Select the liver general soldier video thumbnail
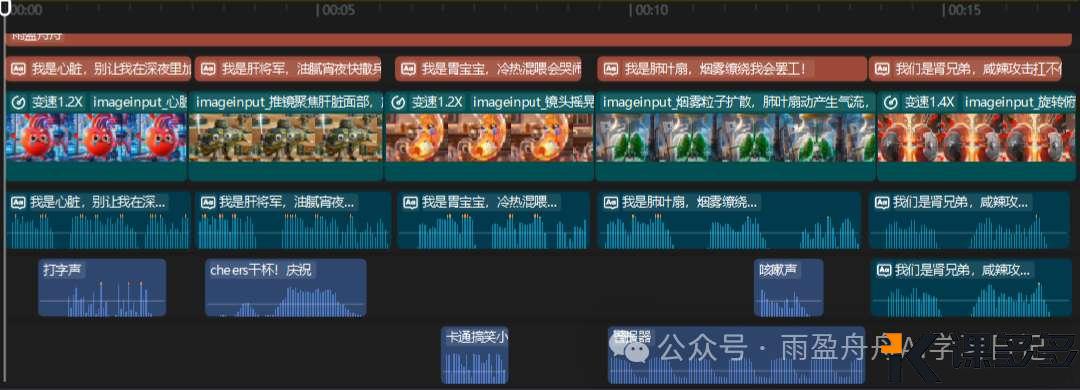Image resolution: width=1080 pixels, height=390 pixels. (285, 137)
